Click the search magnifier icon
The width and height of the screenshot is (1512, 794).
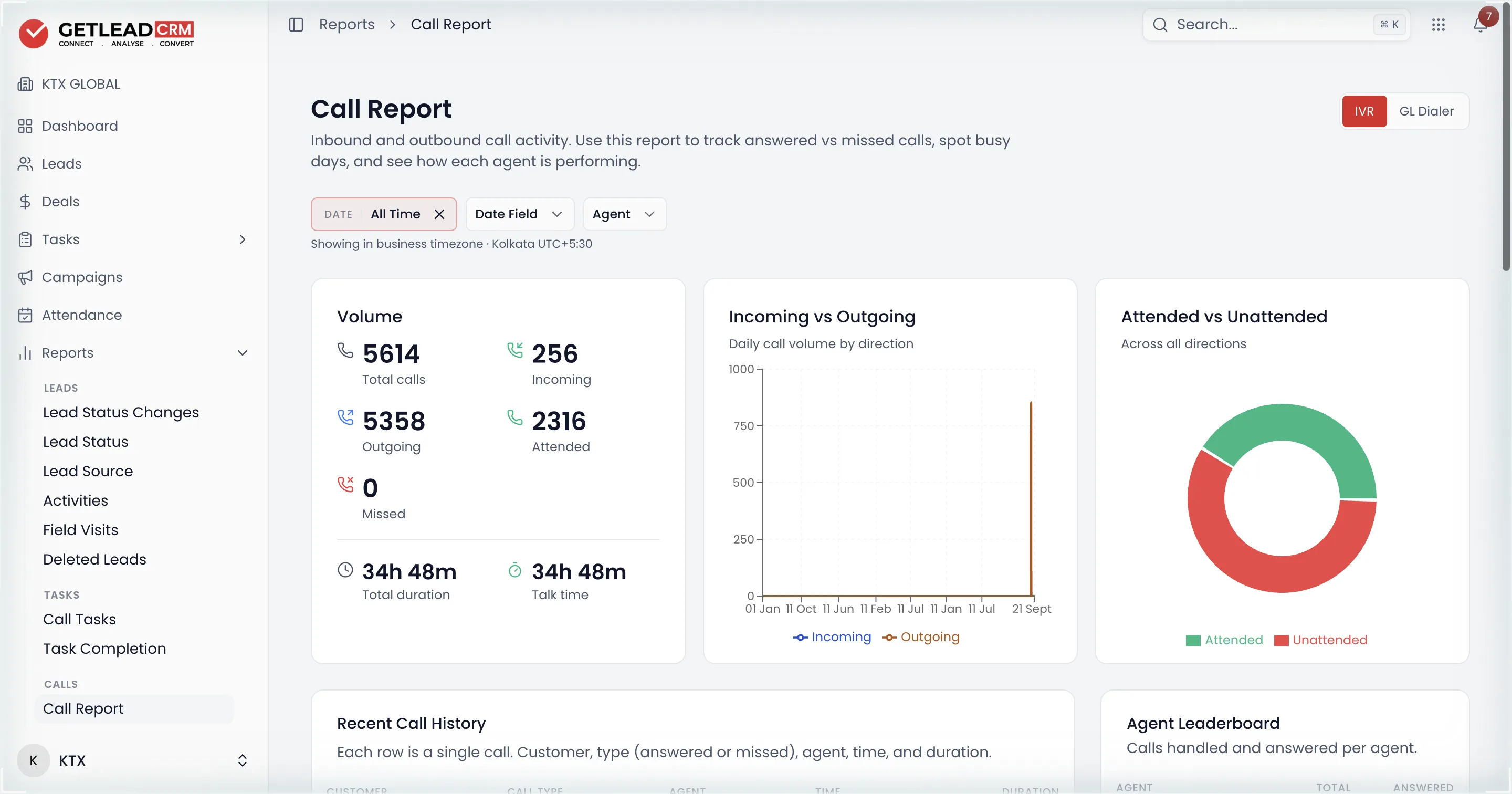click(x=1160, y=25)
